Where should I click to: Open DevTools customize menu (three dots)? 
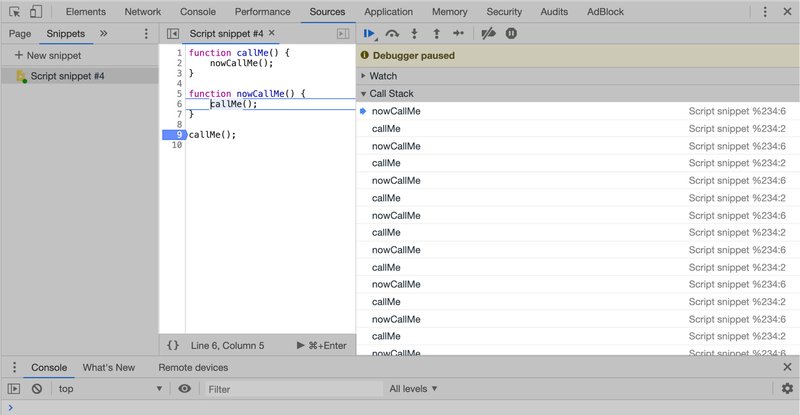point(765,11)
